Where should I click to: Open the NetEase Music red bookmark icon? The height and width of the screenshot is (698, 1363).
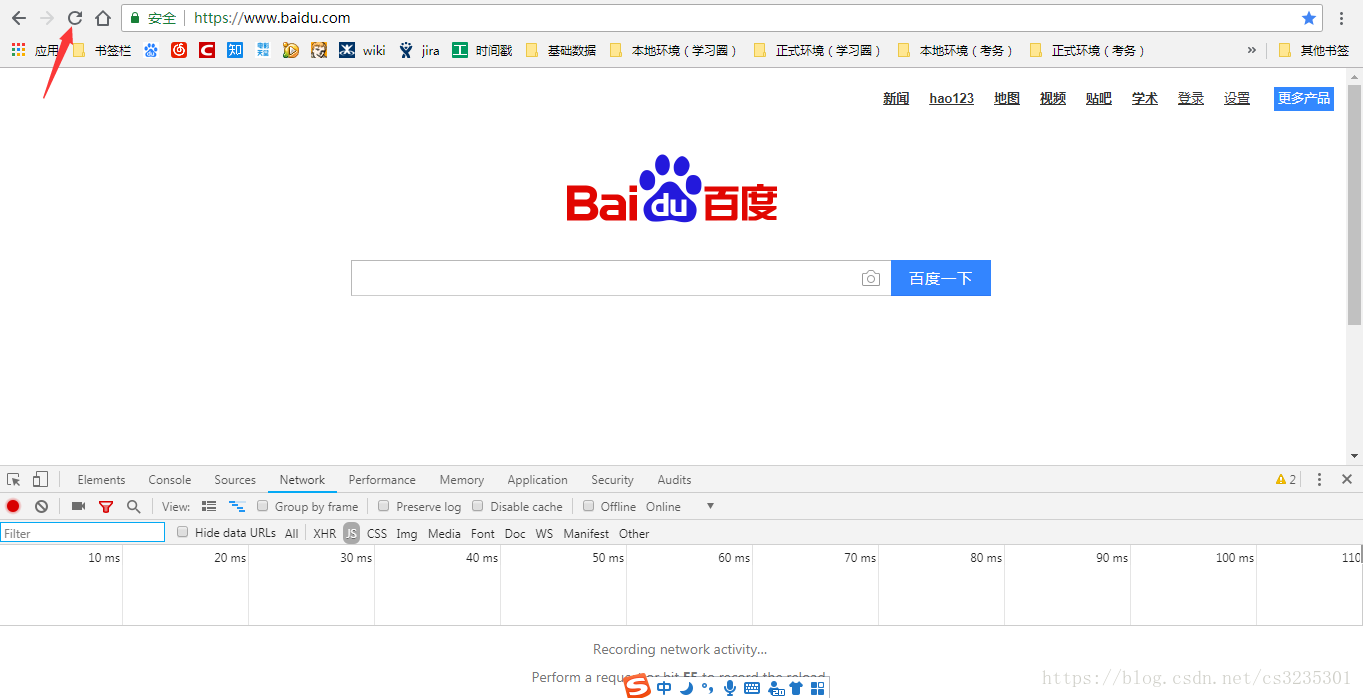pyautogui.click(x=179, y=50)
